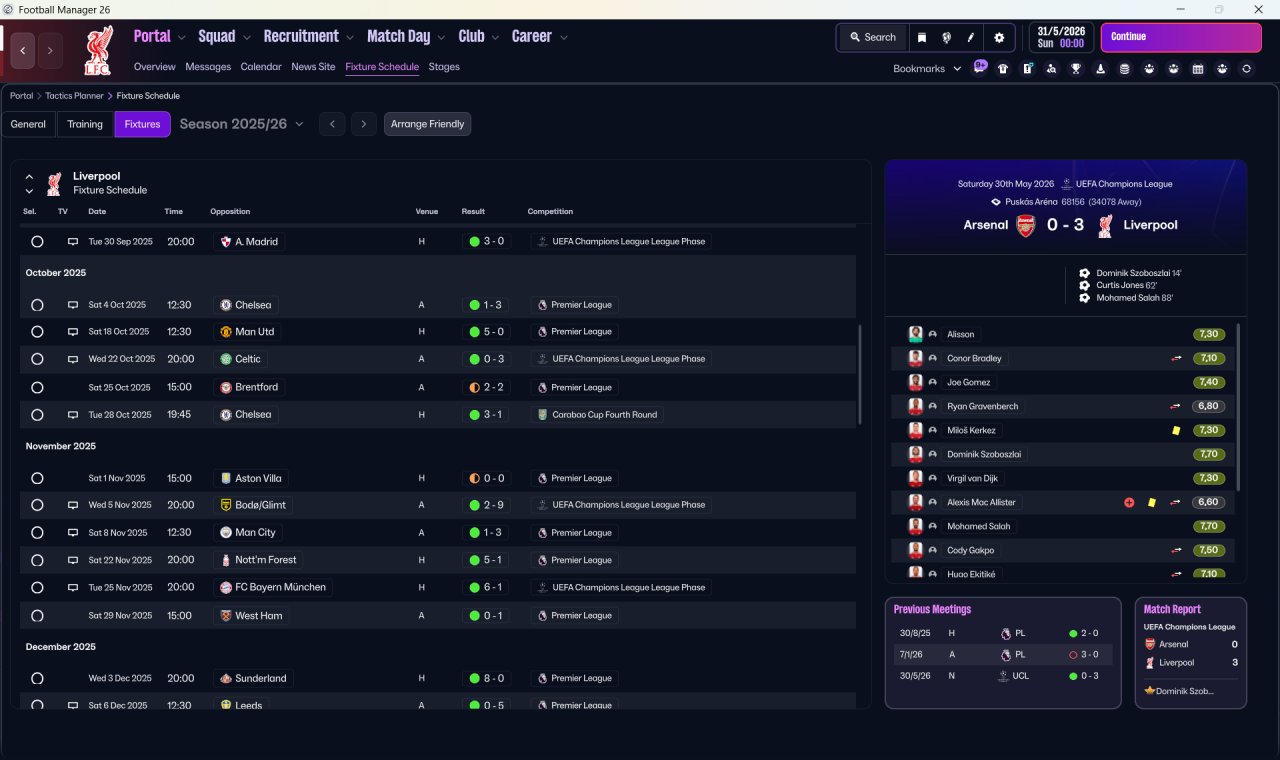The image size is (1280, 760).
Task: Select the Chelsea 4 Oct fixture radio button
Action: tap(37, 305)
